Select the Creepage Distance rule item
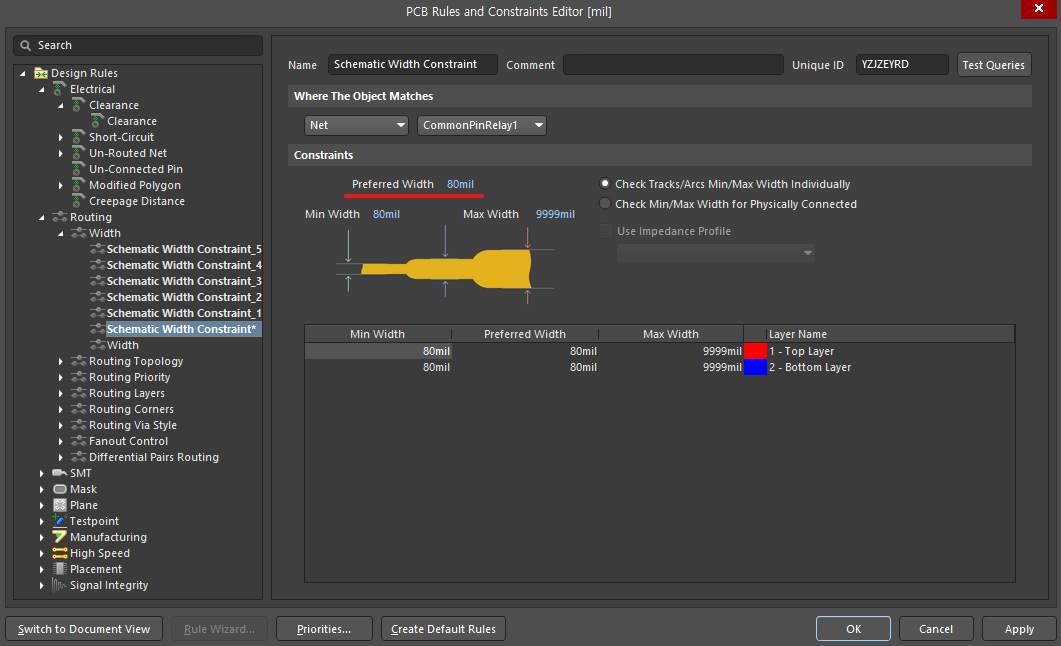Image resolution: width=1061 pixels, height=646 pixels. point(137,202)
